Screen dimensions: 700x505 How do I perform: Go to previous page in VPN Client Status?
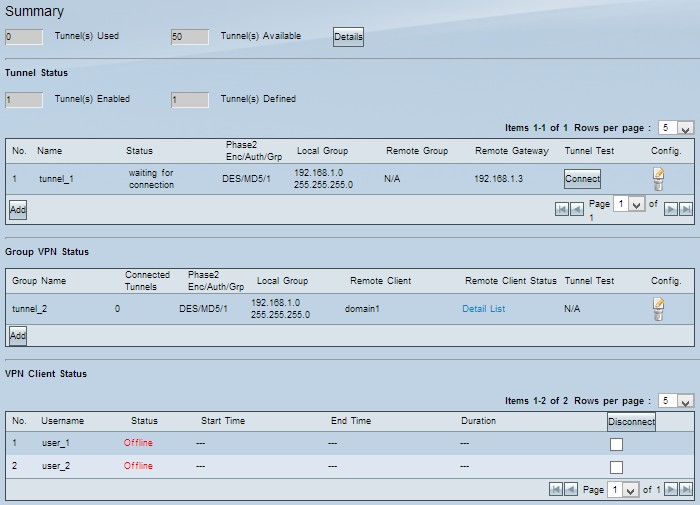click(570, 490)
